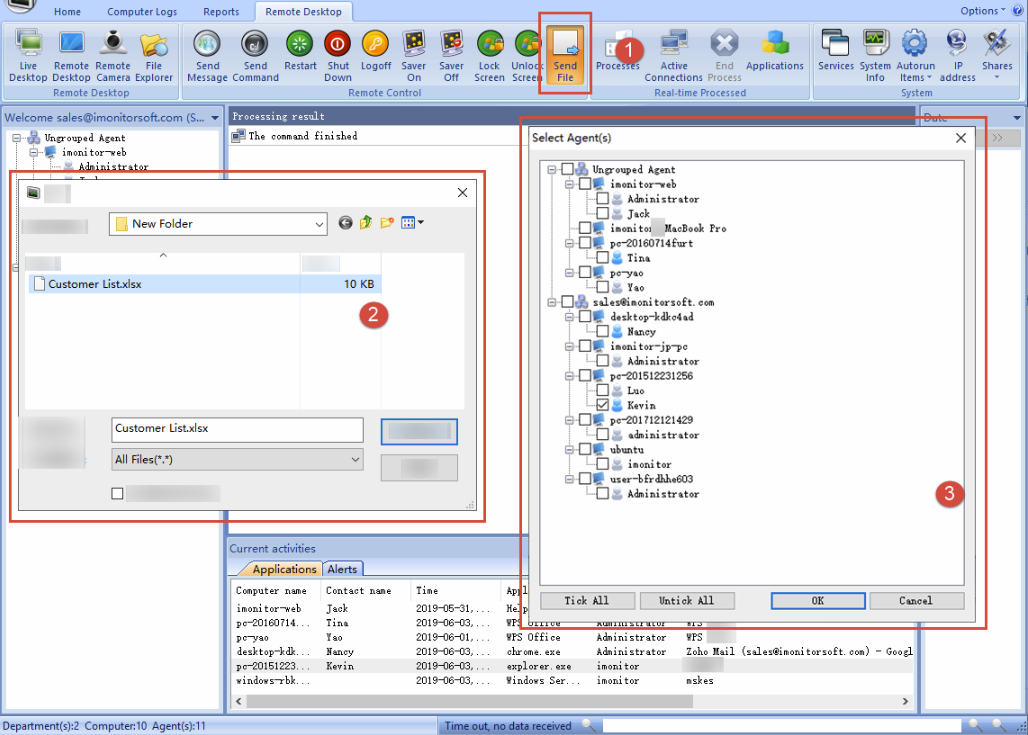Viewport: 1028px width, 735px height.
Task: Tick Jack checkbox in Select Agent(s)
Action: point(603,214)
